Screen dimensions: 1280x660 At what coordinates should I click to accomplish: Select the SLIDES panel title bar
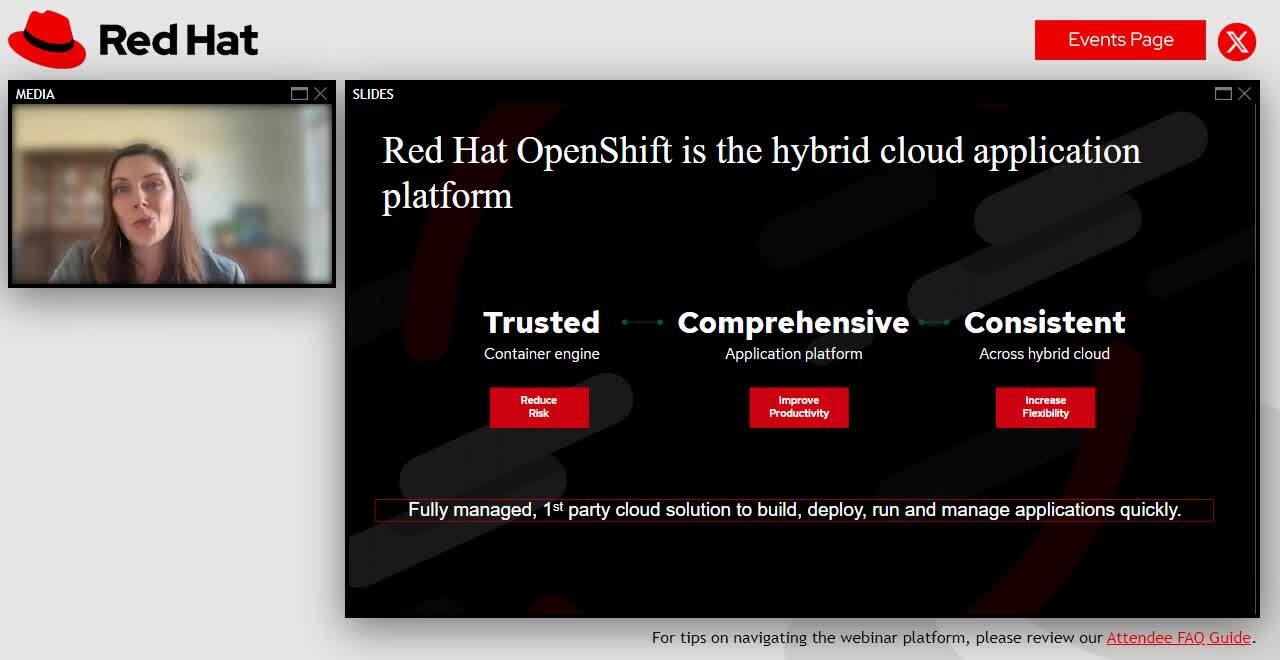pyautogui.click(x=780, y=94)
